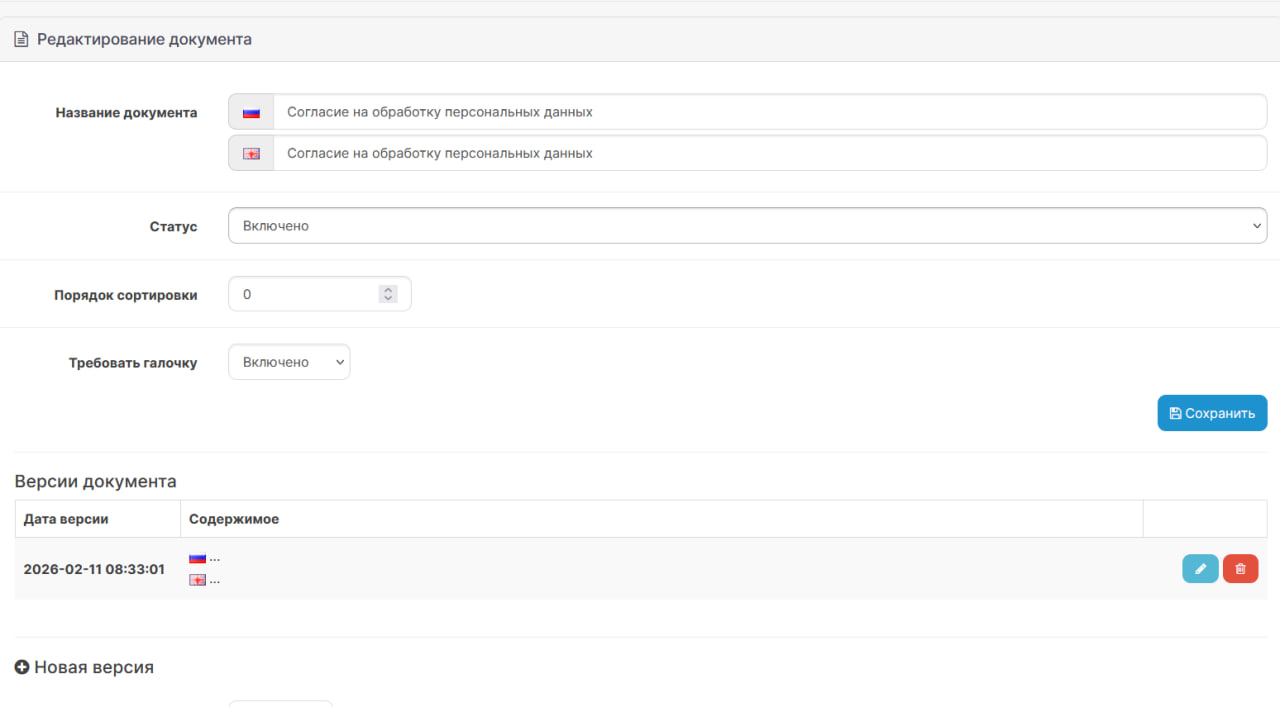Decrease sort order with the down arrow
1280x707 pixels.
[388, 298]
